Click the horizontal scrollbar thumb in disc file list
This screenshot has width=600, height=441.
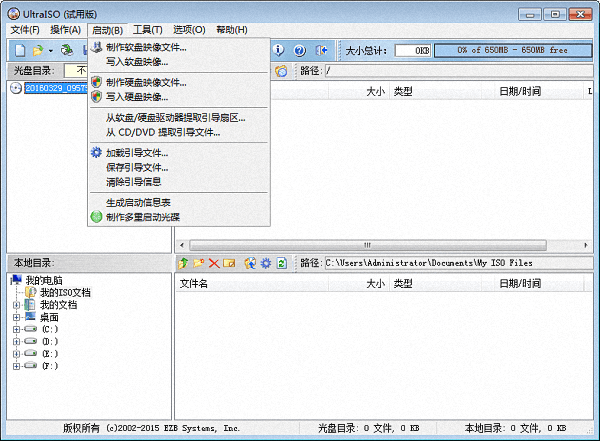click(368, 245)
